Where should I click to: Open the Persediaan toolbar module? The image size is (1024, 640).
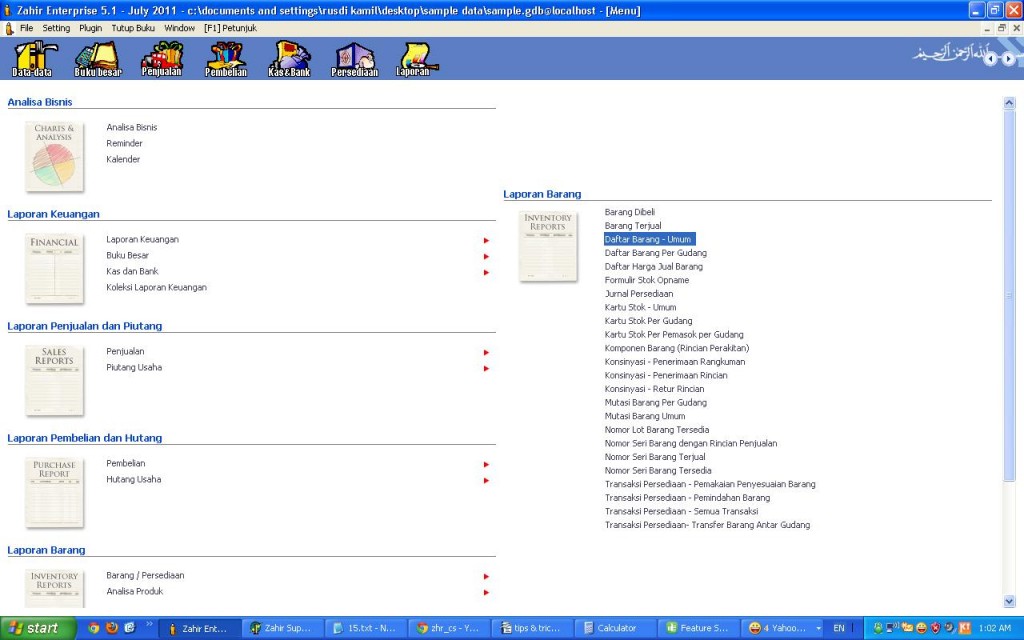coord(354,59)
